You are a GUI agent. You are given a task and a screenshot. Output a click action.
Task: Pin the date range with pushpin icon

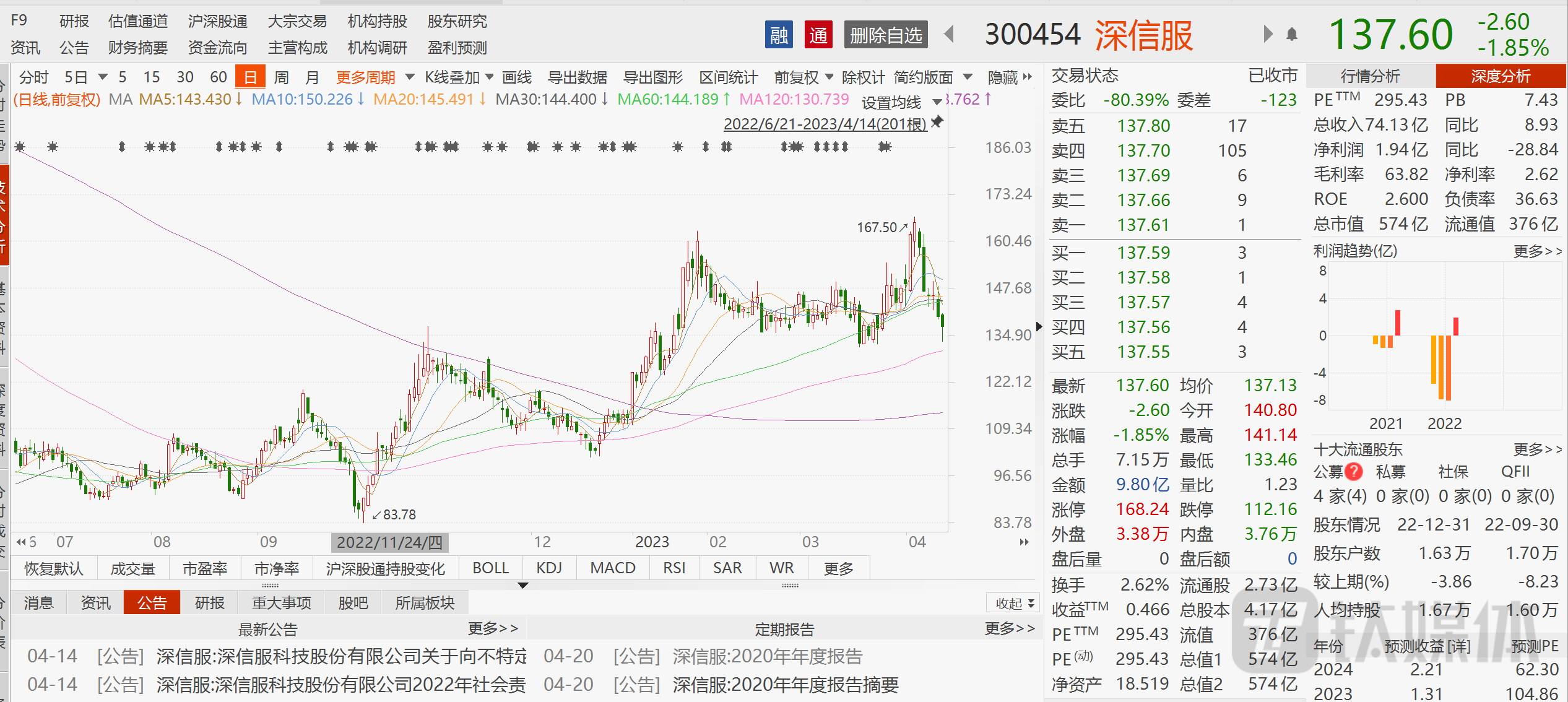(x=938, y=122)
